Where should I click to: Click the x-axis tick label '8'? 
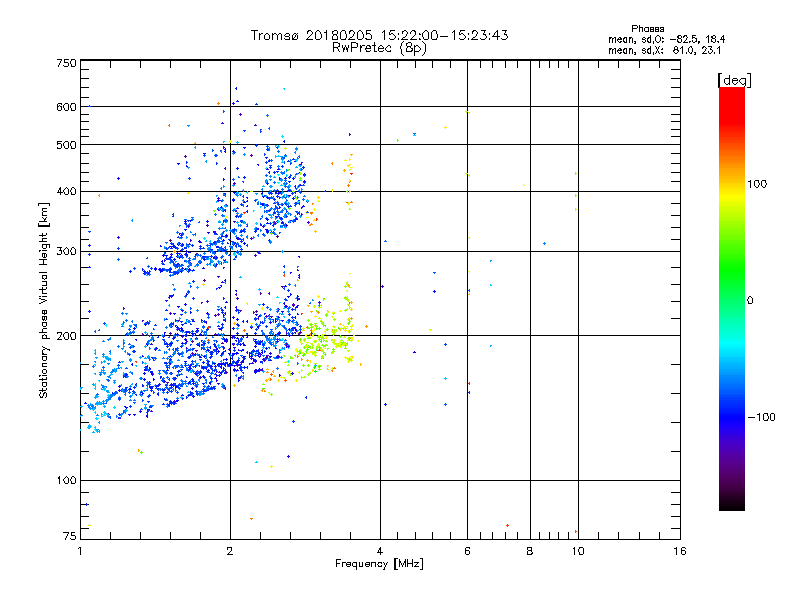coord(530,551)
